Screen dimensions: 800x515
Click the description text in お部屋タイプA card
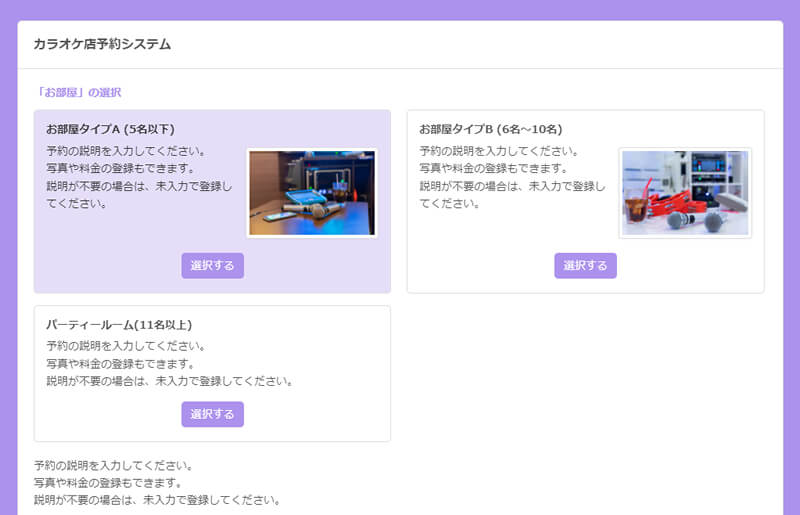coord(138,177)
